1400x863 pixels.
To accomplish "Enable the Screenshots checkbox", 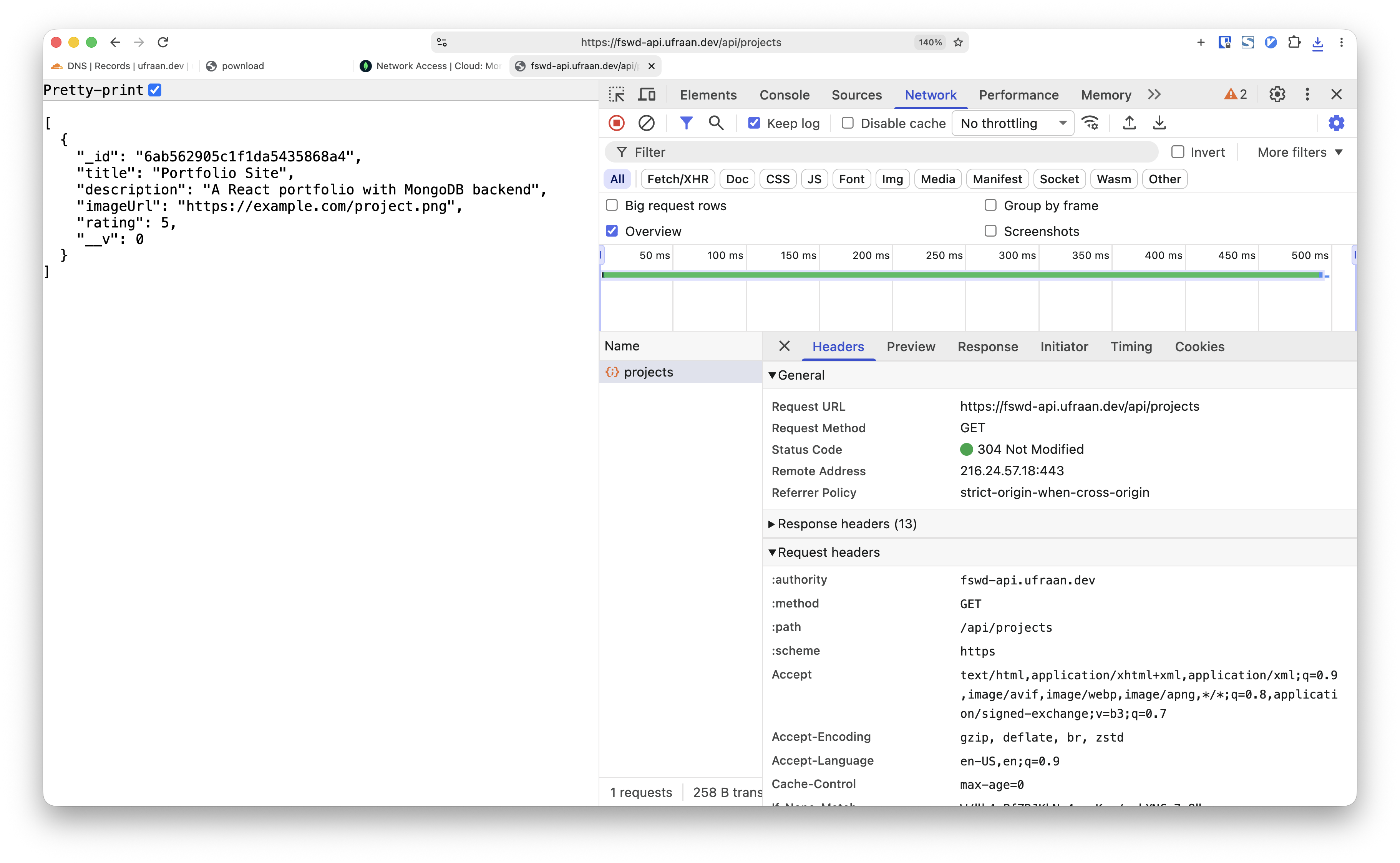I will pos(990,231).
